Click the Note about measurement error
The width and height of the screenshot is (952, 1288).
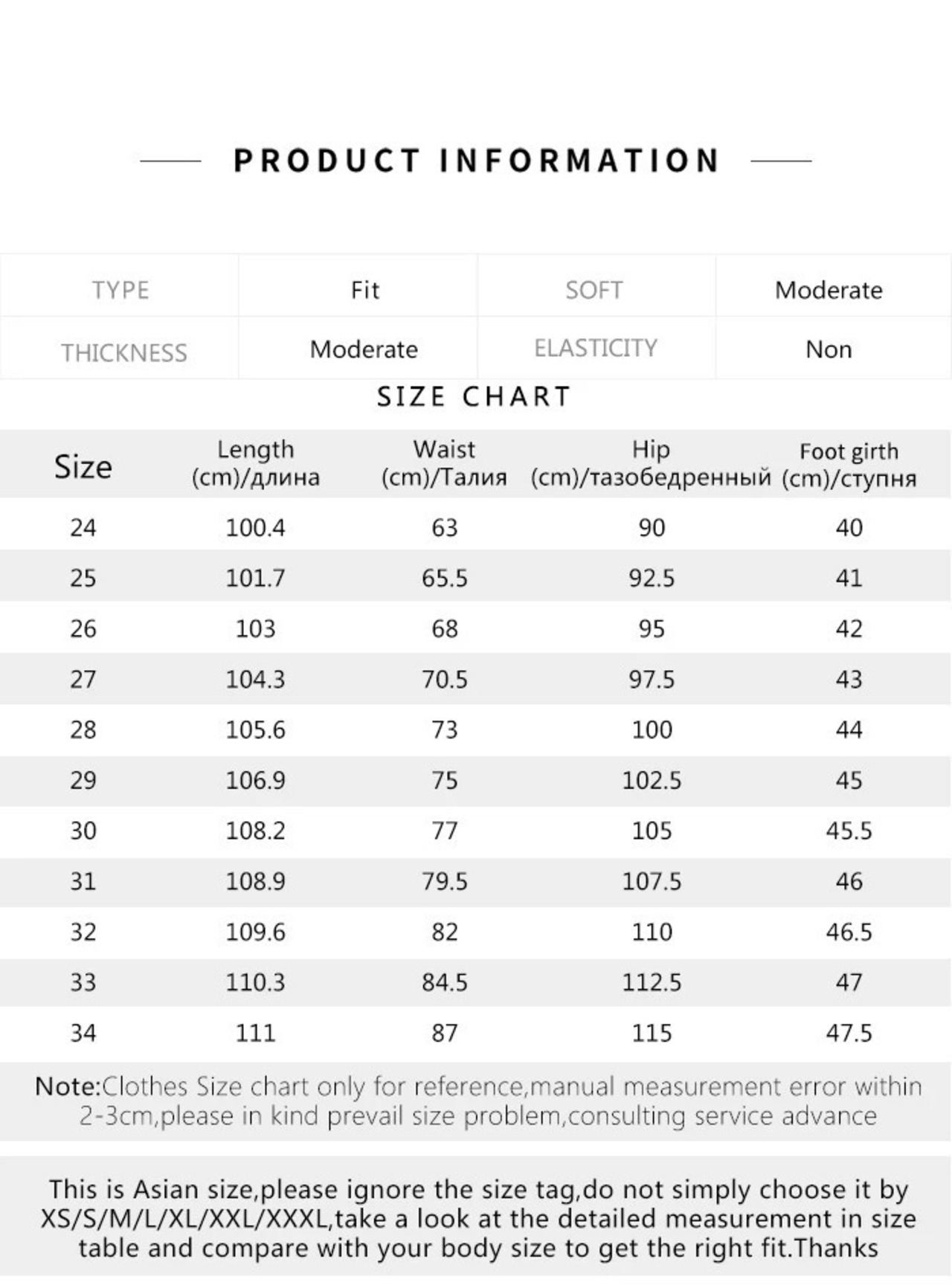(x=477, y=1101)
